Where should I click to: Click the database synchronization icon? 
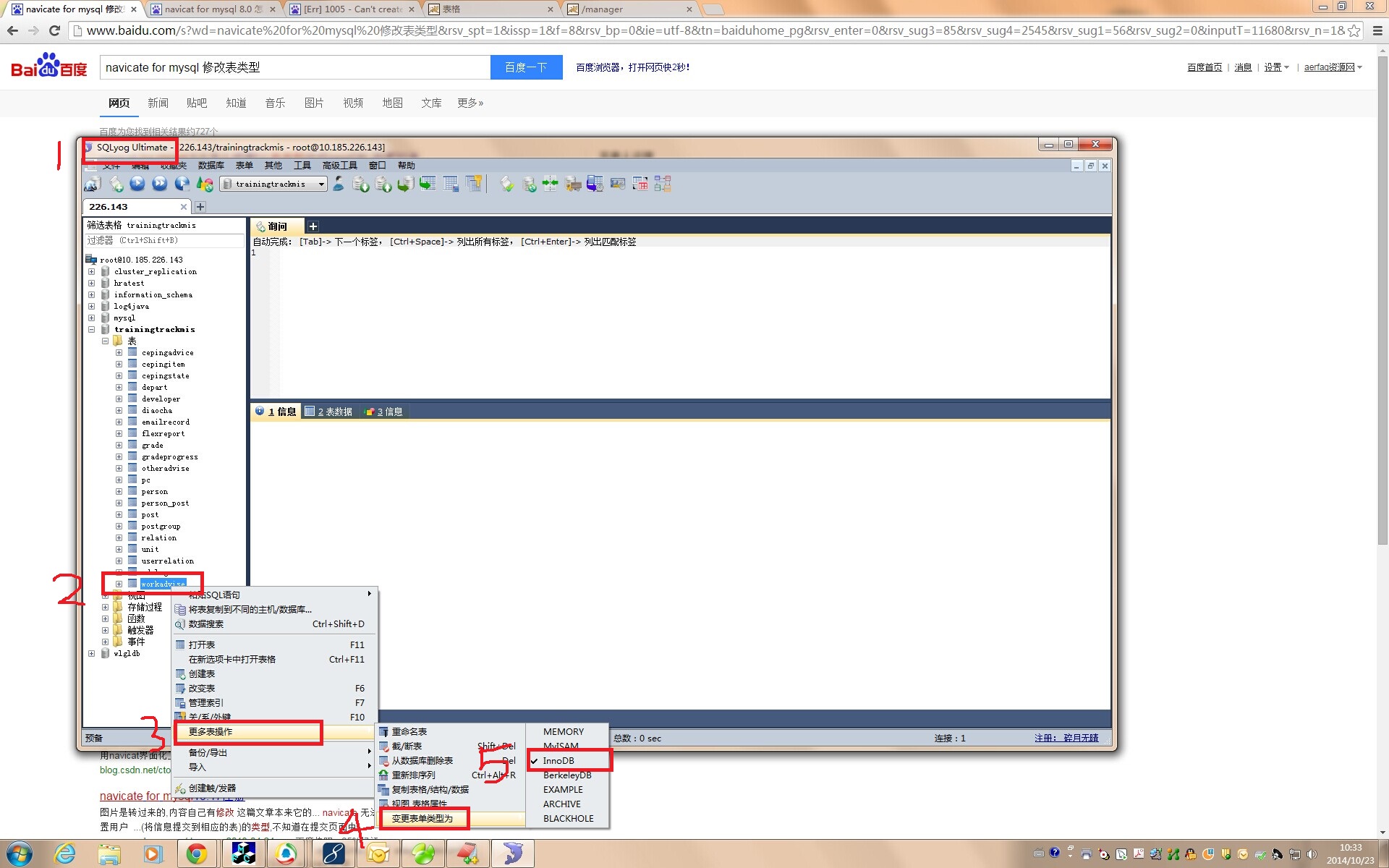(529, 184)
